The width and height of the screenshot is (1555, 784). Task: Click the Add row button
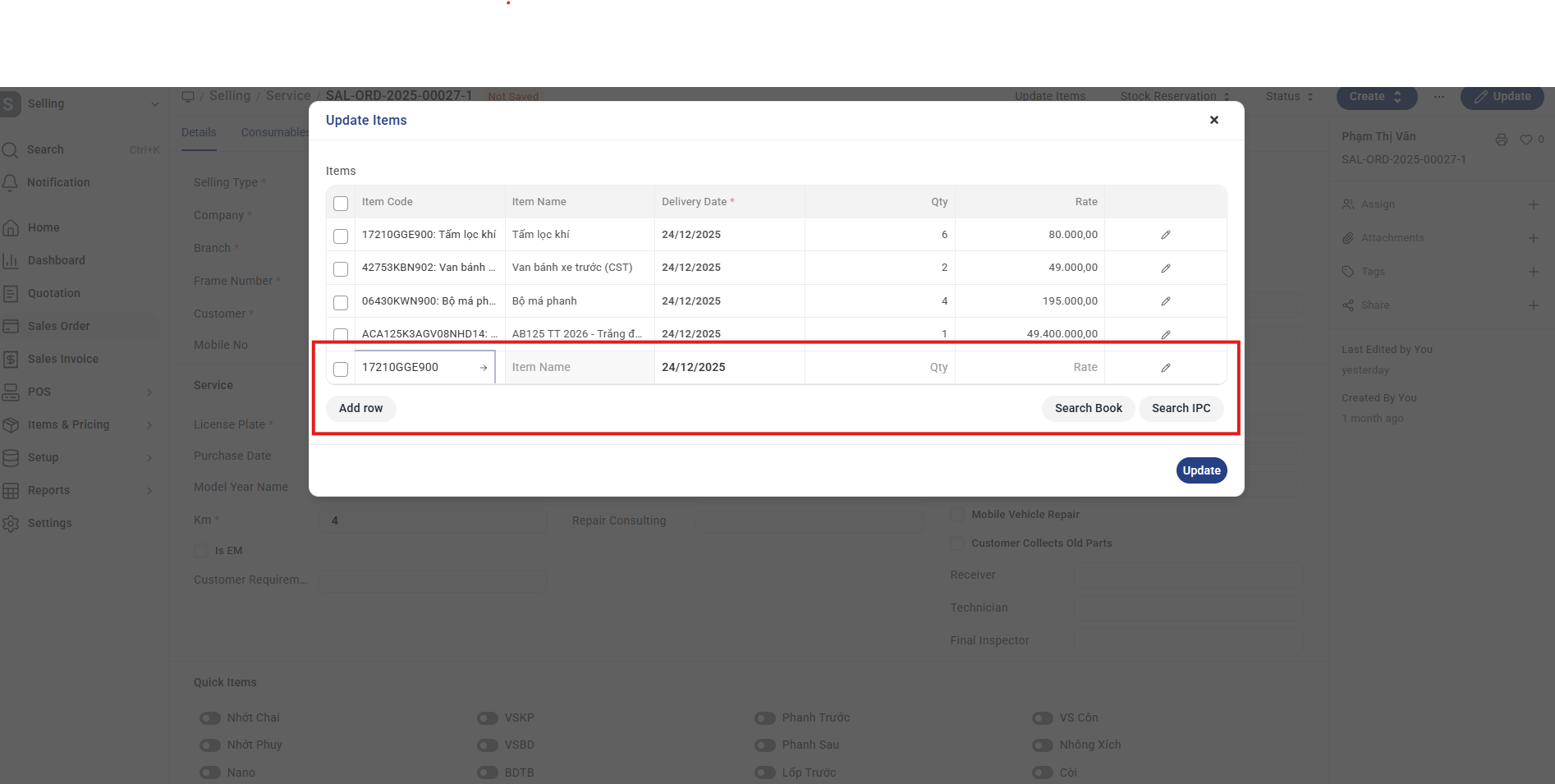click(x=360, y=408)
